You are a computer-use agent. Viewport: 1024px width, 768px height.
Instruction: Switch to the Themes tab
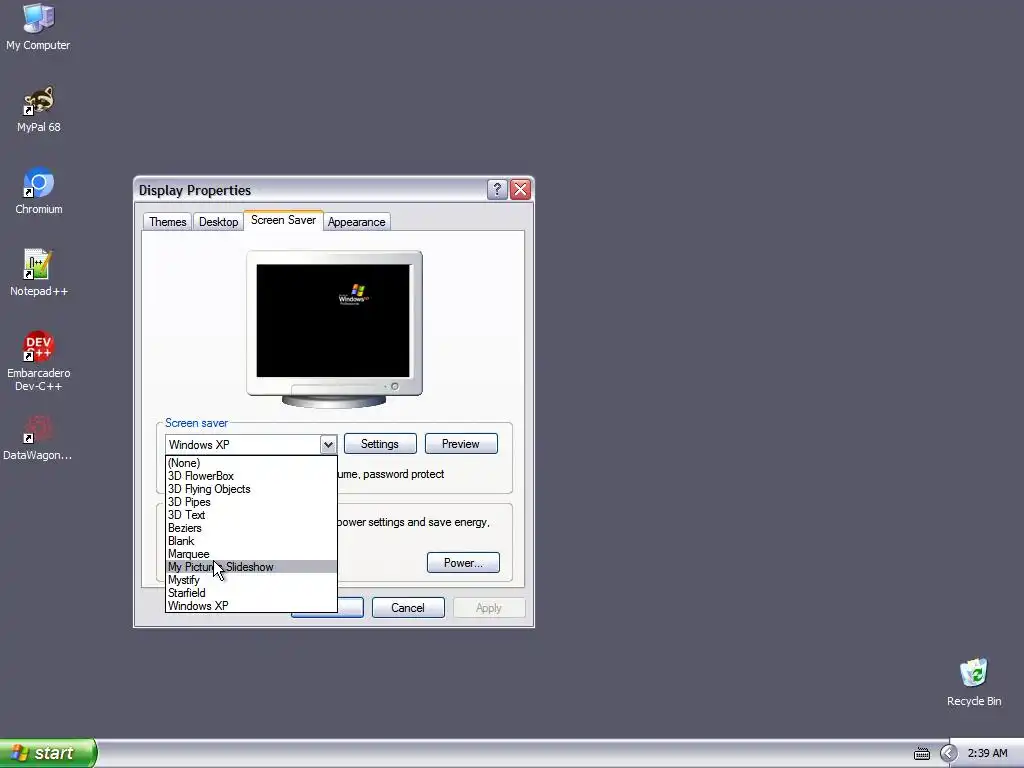click(167, 222)
